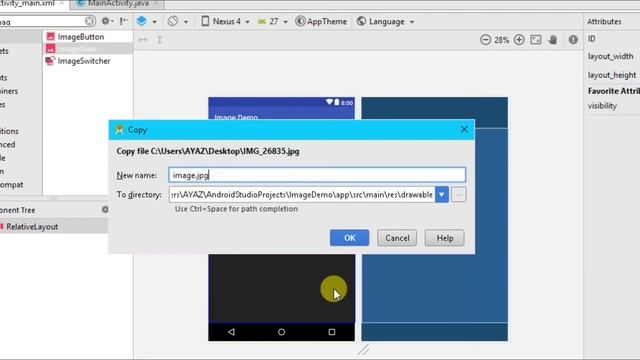The height and width of the screenshot is (360, 640).
Task: Select ImageView in the palette
Action: 77,49
